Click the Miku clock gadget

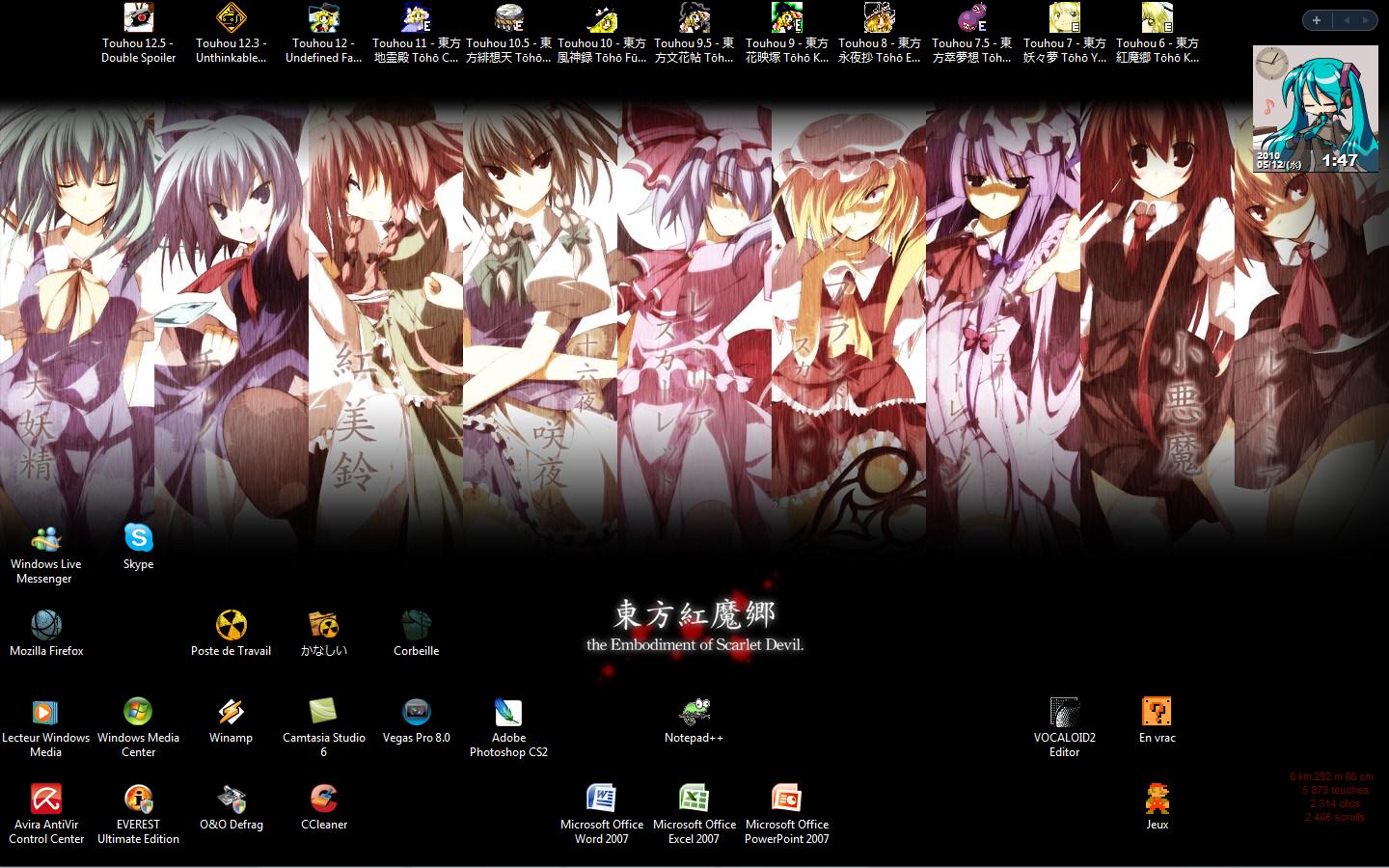pyautogui.click(x=1317, y=109)
